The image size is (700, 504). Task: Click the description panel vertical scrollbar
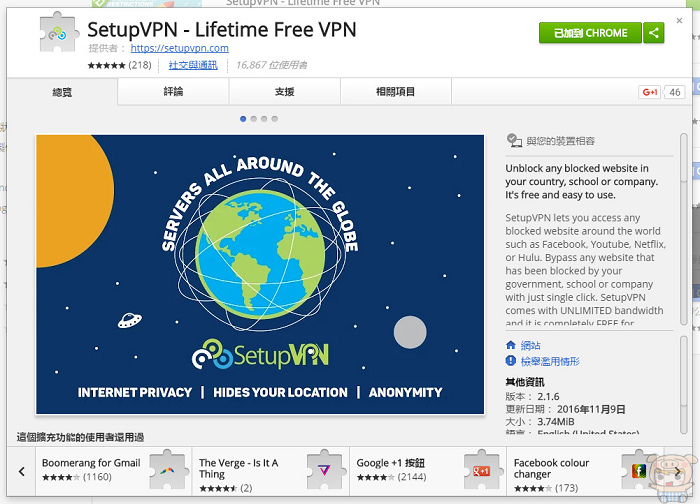tap(683, 229)
